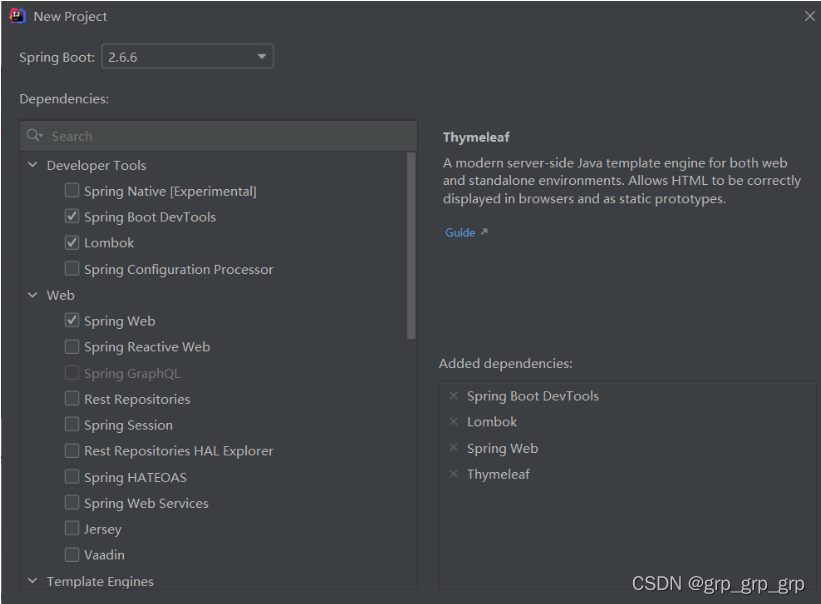Select the Vaadin label in tree
821x604 pixels.
(x=104, y=555)
